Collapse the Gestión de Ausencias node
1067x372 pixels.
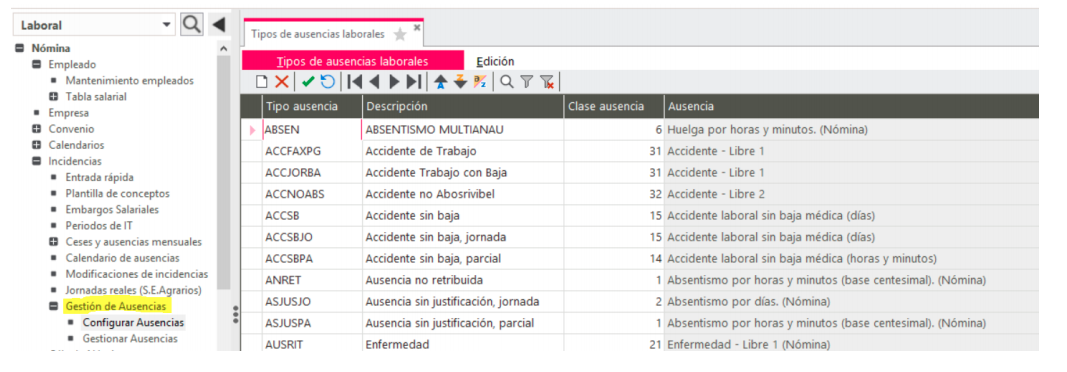pos(53,307)
